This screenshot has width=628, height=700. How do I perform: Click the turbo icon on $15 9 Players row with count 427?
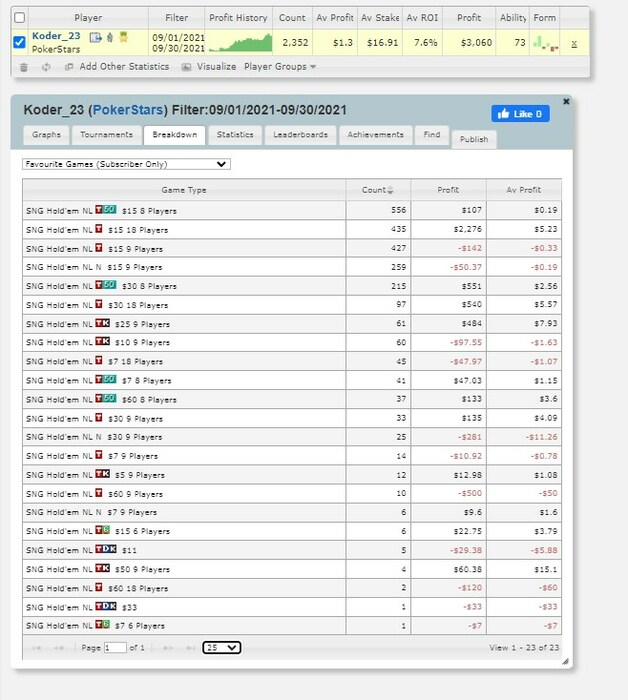point(99,248)
